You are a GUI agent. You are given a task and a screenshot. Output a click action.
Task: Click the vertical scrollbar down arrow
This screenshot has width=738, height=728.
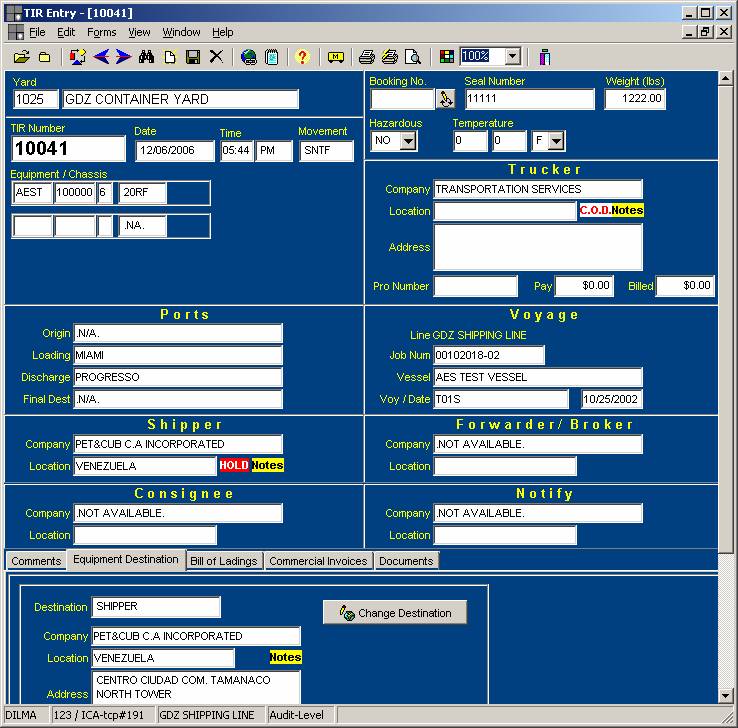point(727,696)
